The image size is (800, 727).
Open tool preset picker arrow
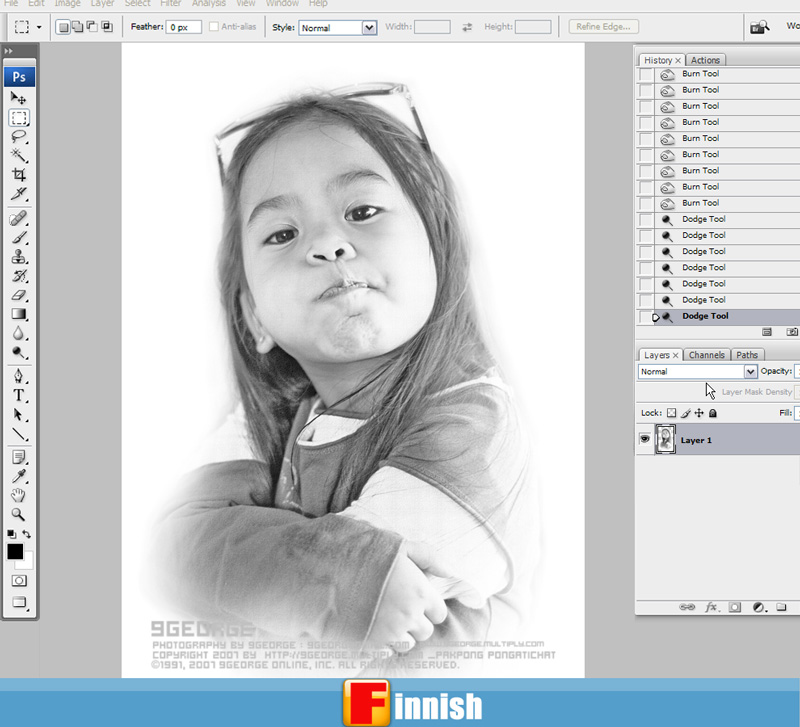click(39, 27)
